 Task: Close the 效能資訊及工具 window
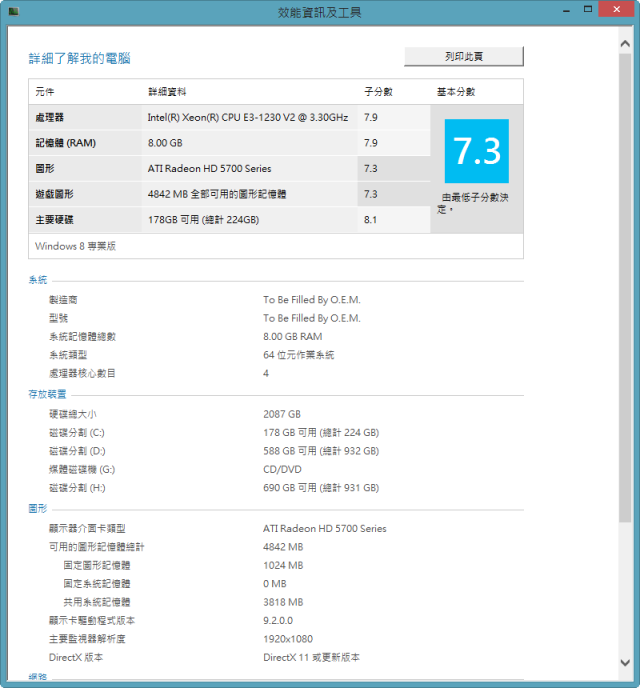[616, 9]
